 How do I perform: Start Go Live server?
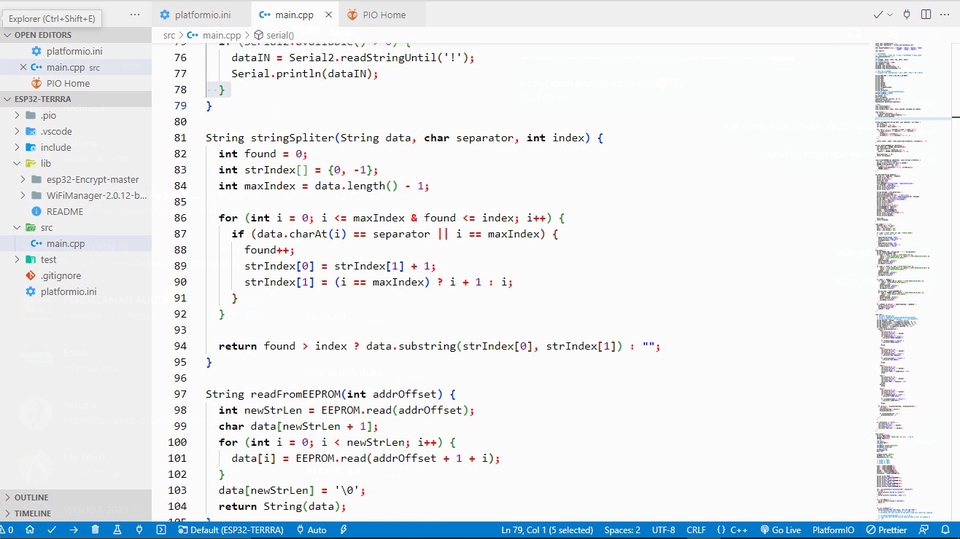coord(781,530)
